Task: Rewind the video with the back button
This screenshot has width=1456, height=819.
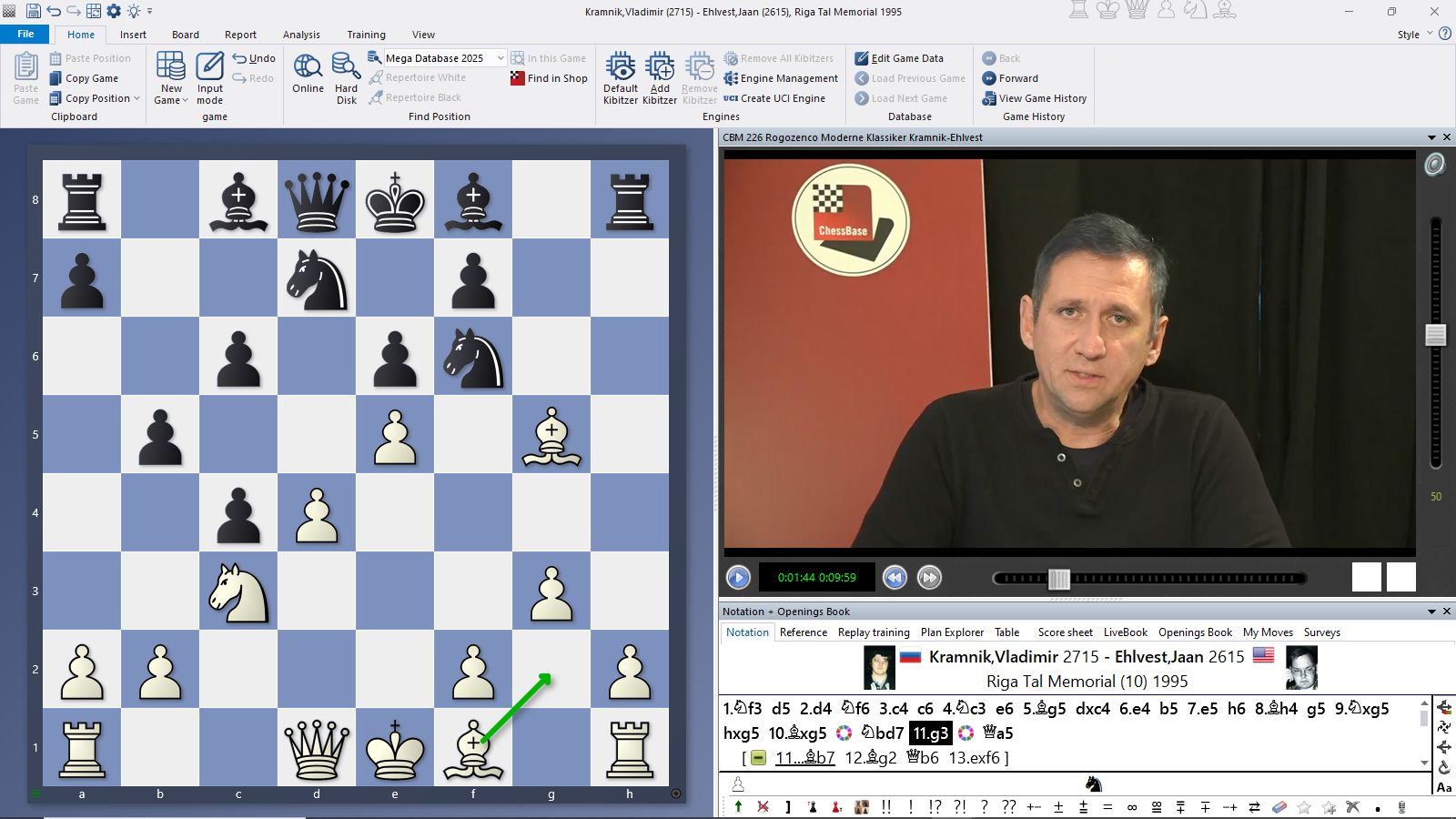Action: click(895, 577)
